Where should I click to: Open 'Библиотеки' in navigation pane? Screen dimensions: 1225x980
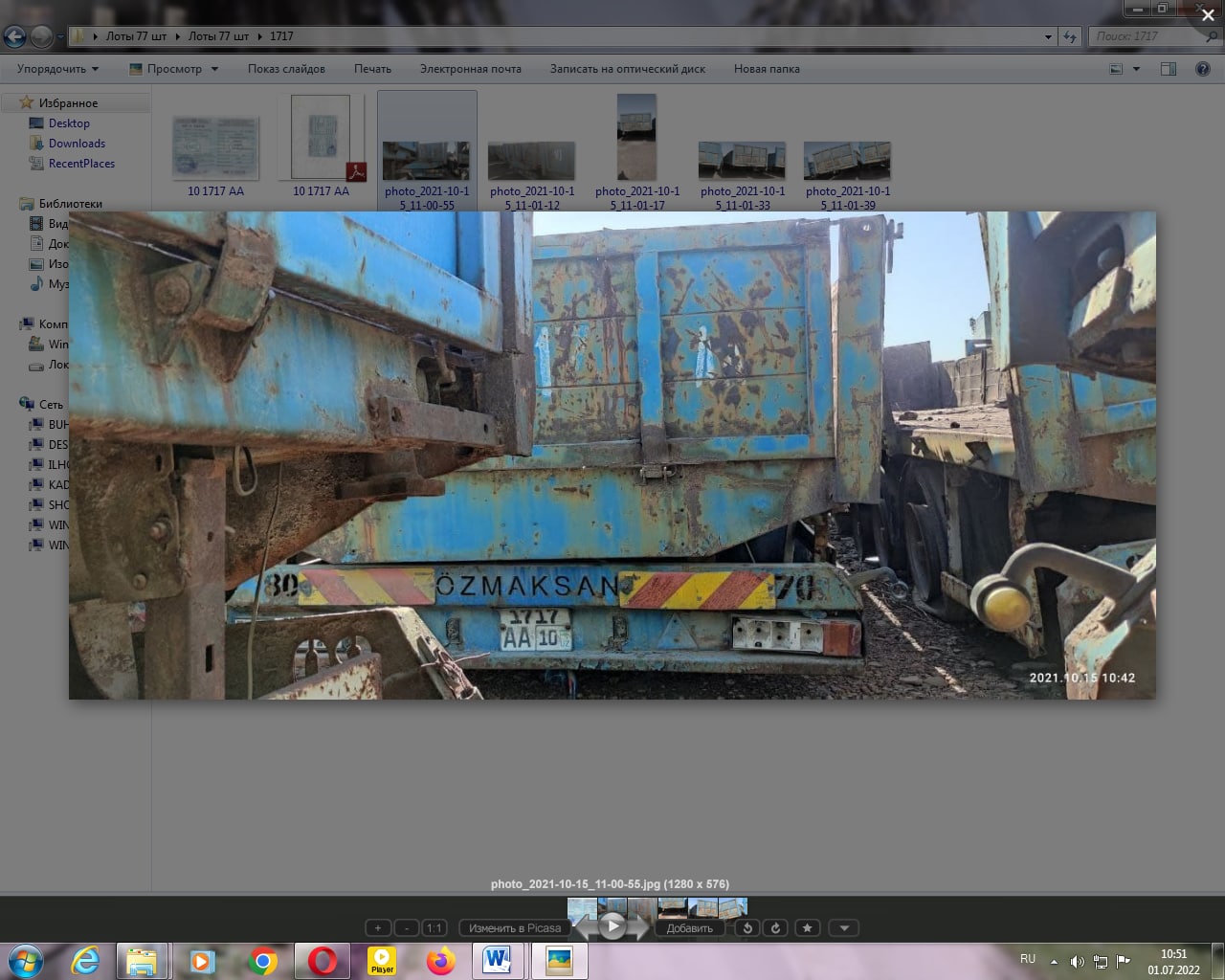point(70,204)
